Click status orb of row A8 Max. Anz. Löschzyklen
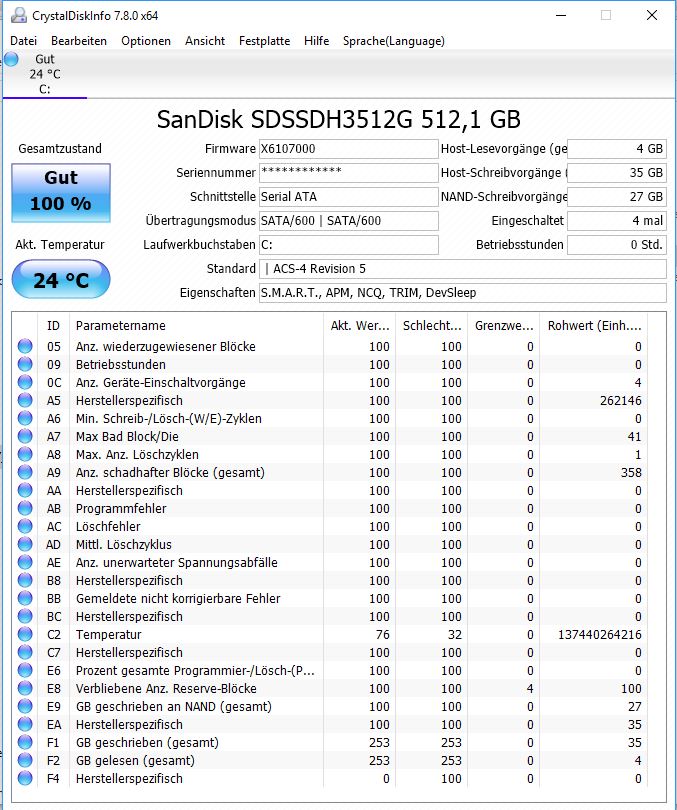This screenshot has height=810, width=677. click(x=25, y=454)
